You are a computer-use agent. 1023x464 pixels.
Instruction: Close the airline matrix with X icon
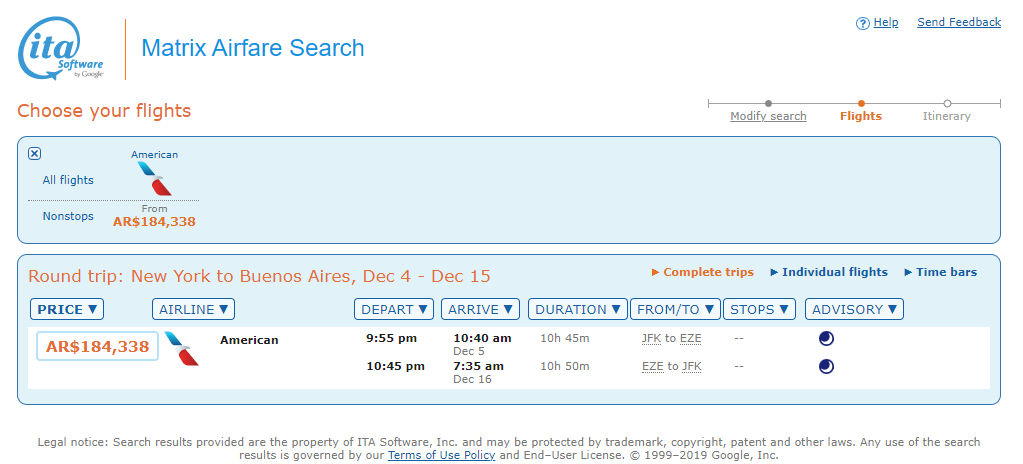click(x=35, y=153)
